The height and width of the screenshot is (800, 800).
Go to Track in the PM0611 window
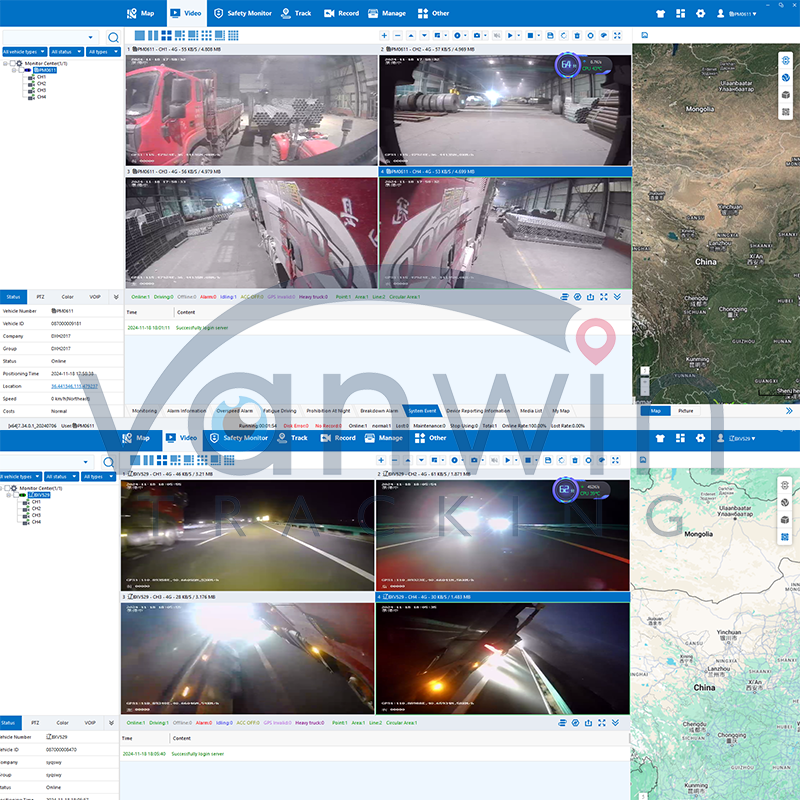click(296, 13)
